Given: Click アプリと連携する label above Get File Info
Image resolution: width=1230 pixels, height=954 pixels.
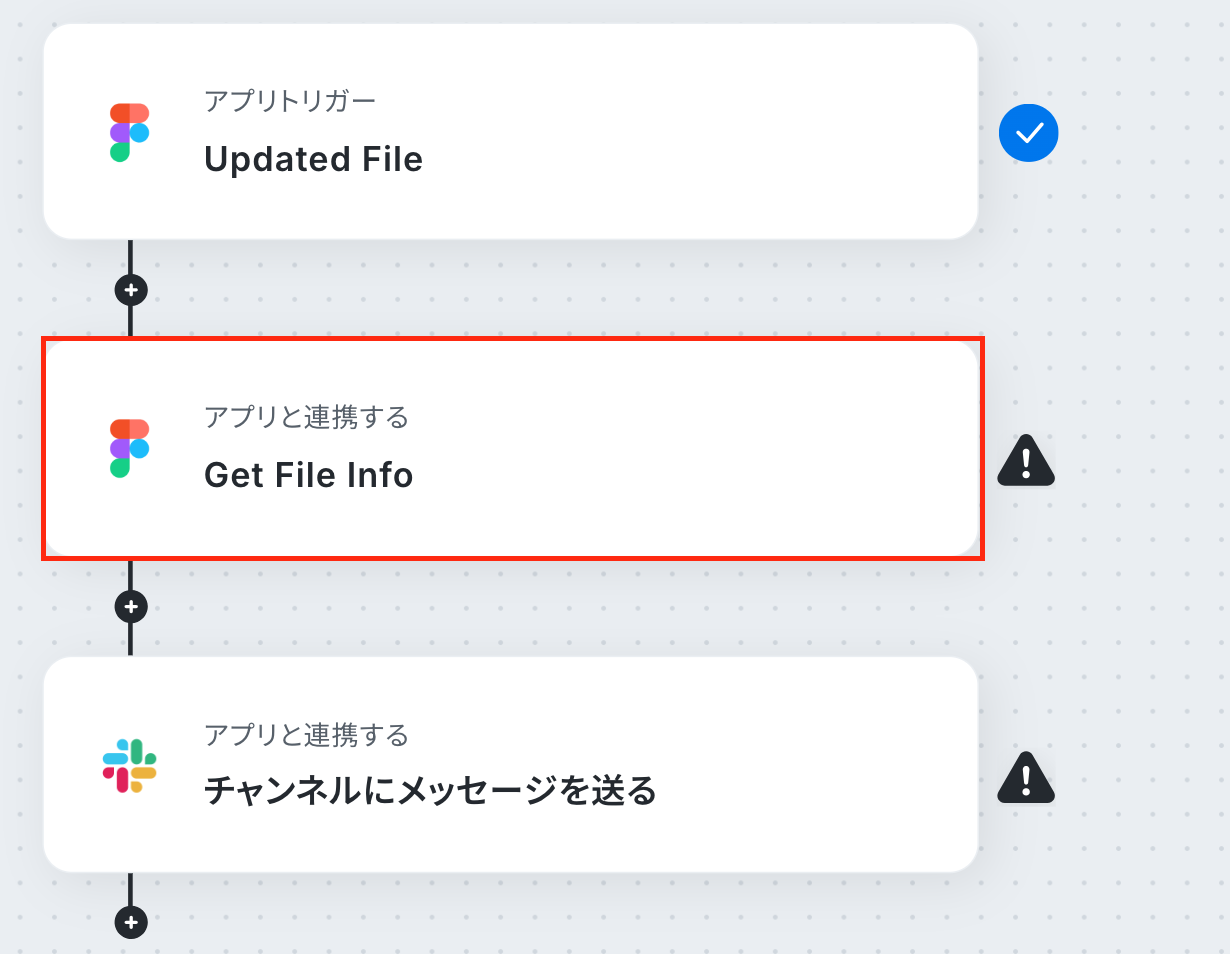Looking at the screenshot, I should tap(306, 417).
